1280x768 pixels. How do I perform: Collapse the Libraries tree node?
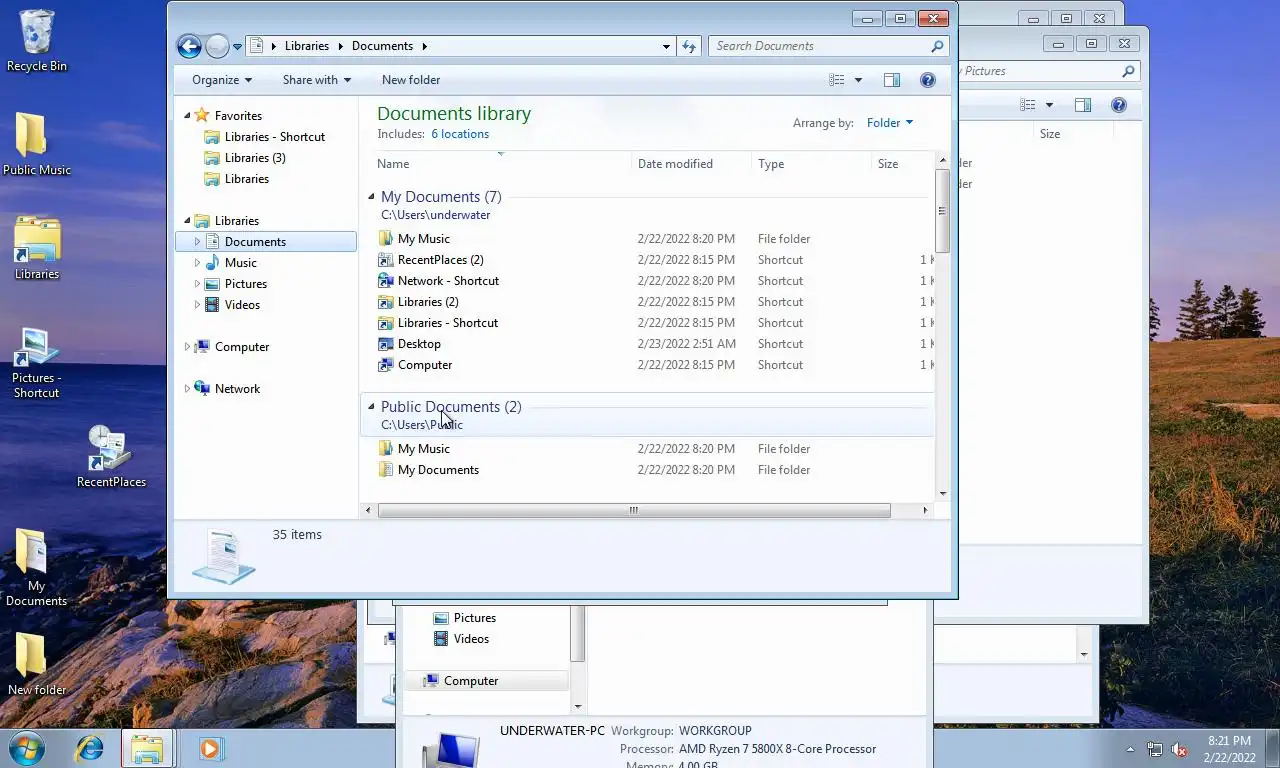[187, 221]
